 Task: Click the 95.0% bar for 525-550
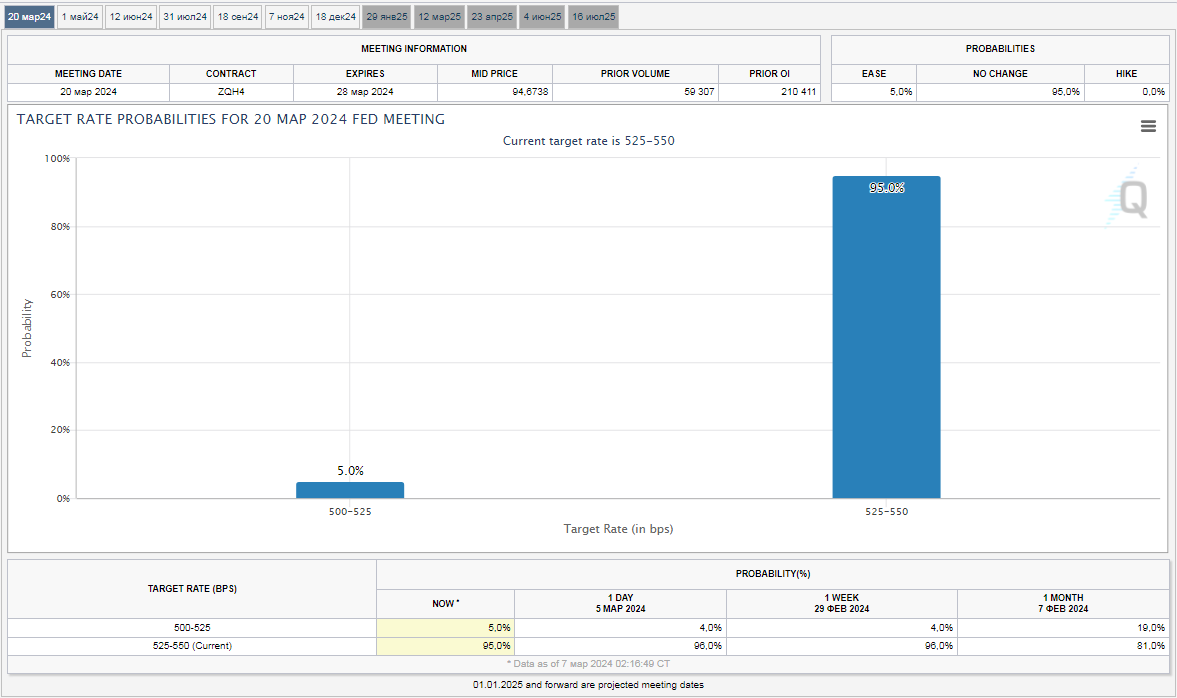coord(886,340)
